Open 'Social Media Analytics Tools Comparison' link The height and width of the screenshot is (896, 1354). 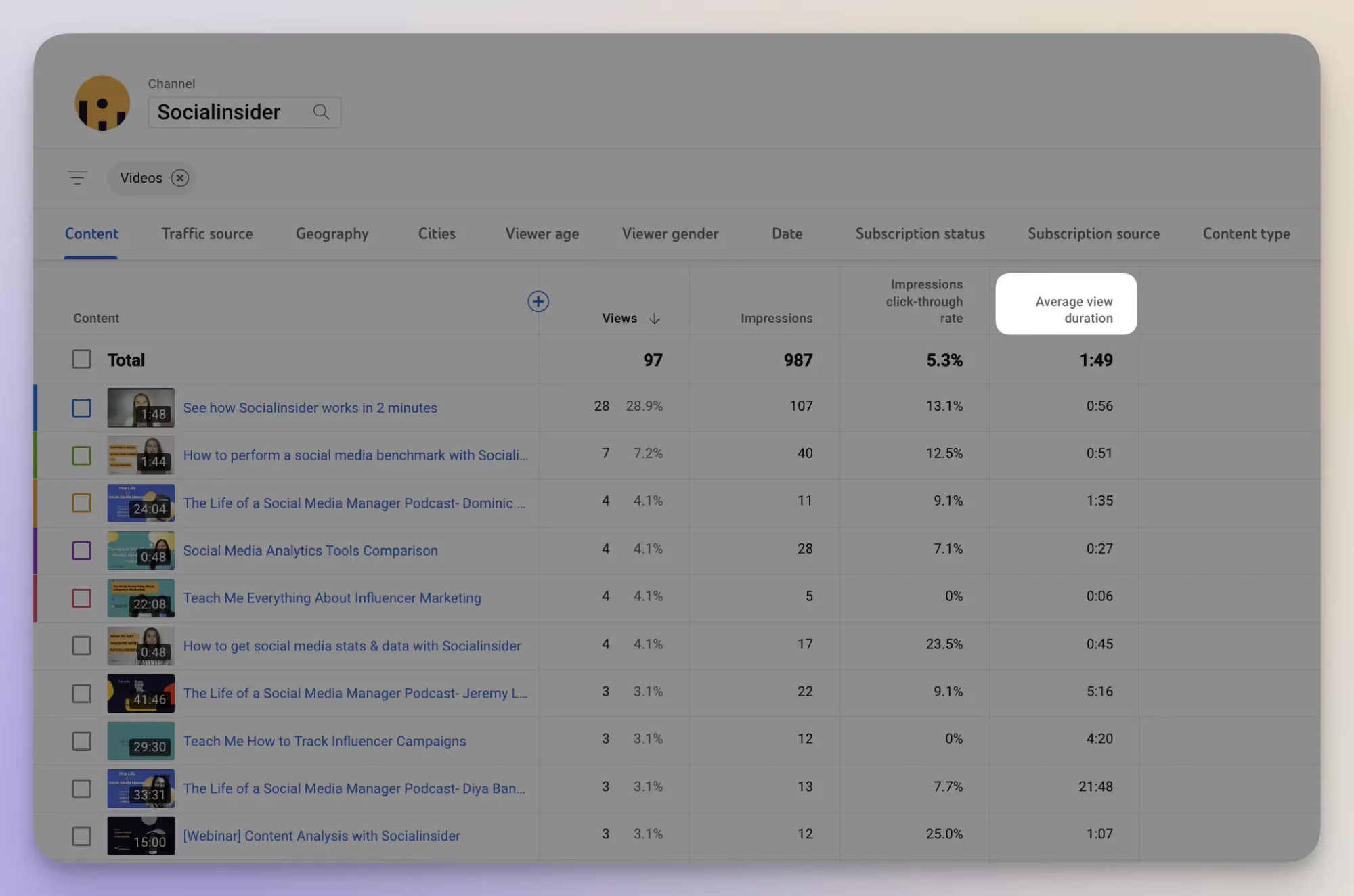pyautogui.click(x=310, y=551)
